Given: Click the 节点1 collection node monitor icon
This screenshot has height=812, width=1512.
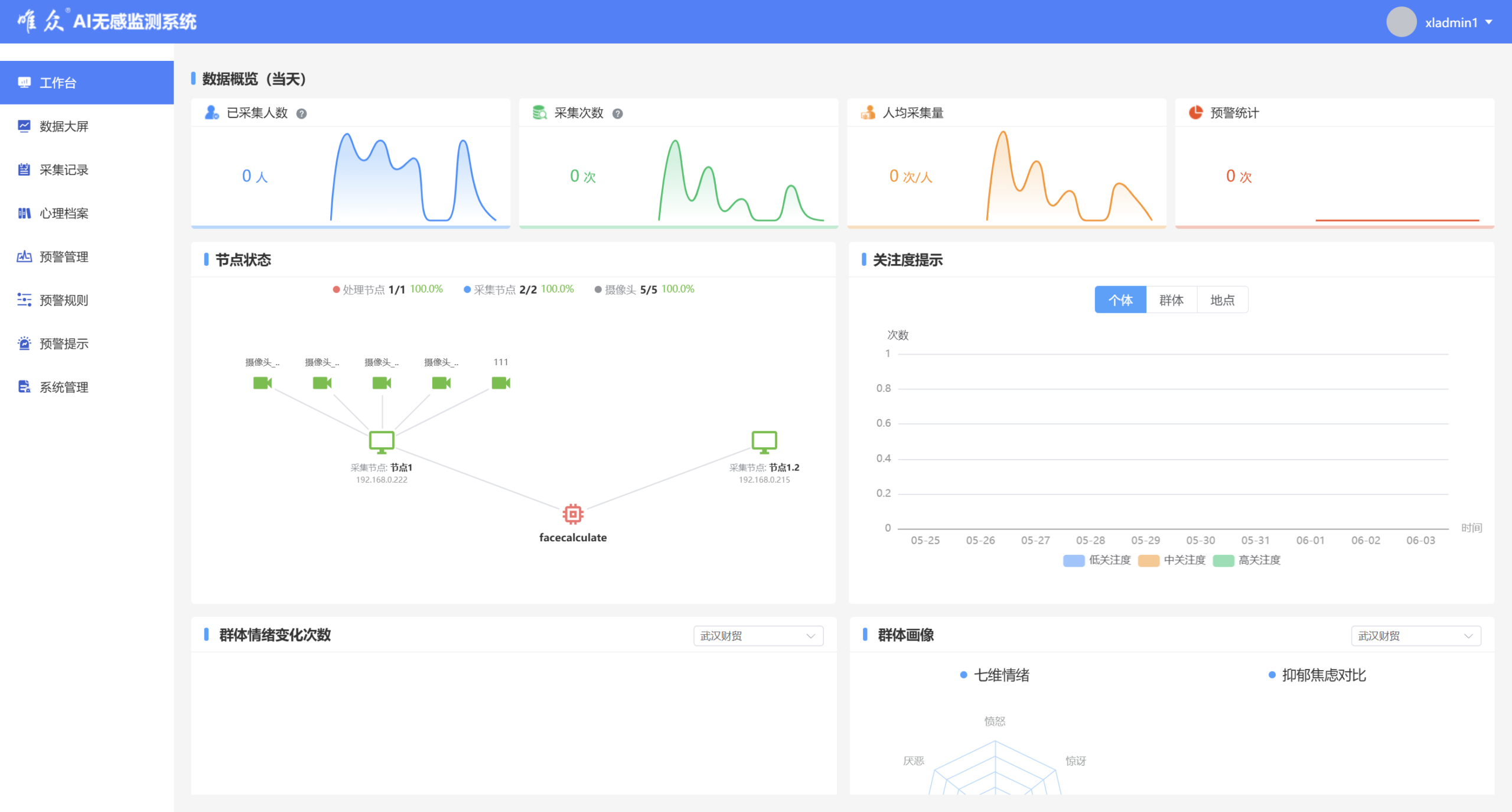Looking at the screenshot, I should point(382,442).
